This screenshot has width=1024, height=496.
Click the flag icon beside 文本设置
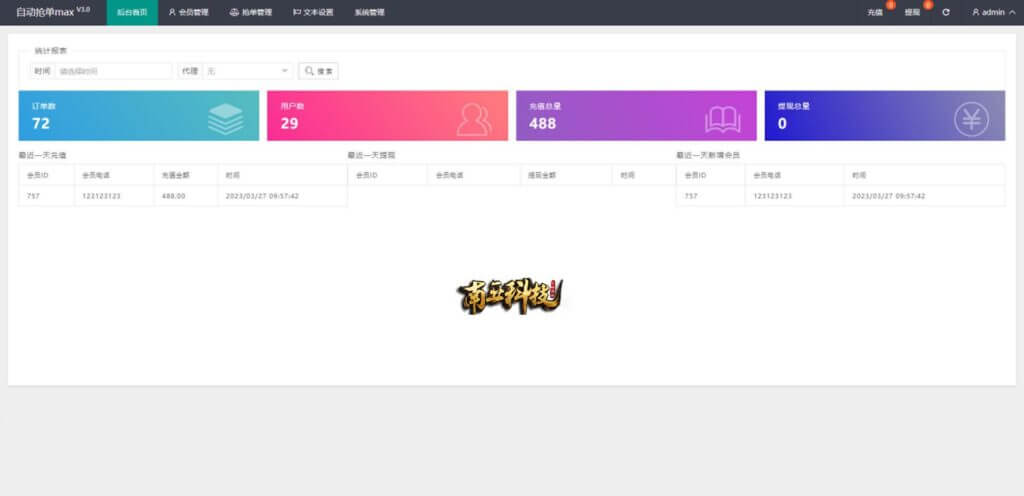pos(297,12)
